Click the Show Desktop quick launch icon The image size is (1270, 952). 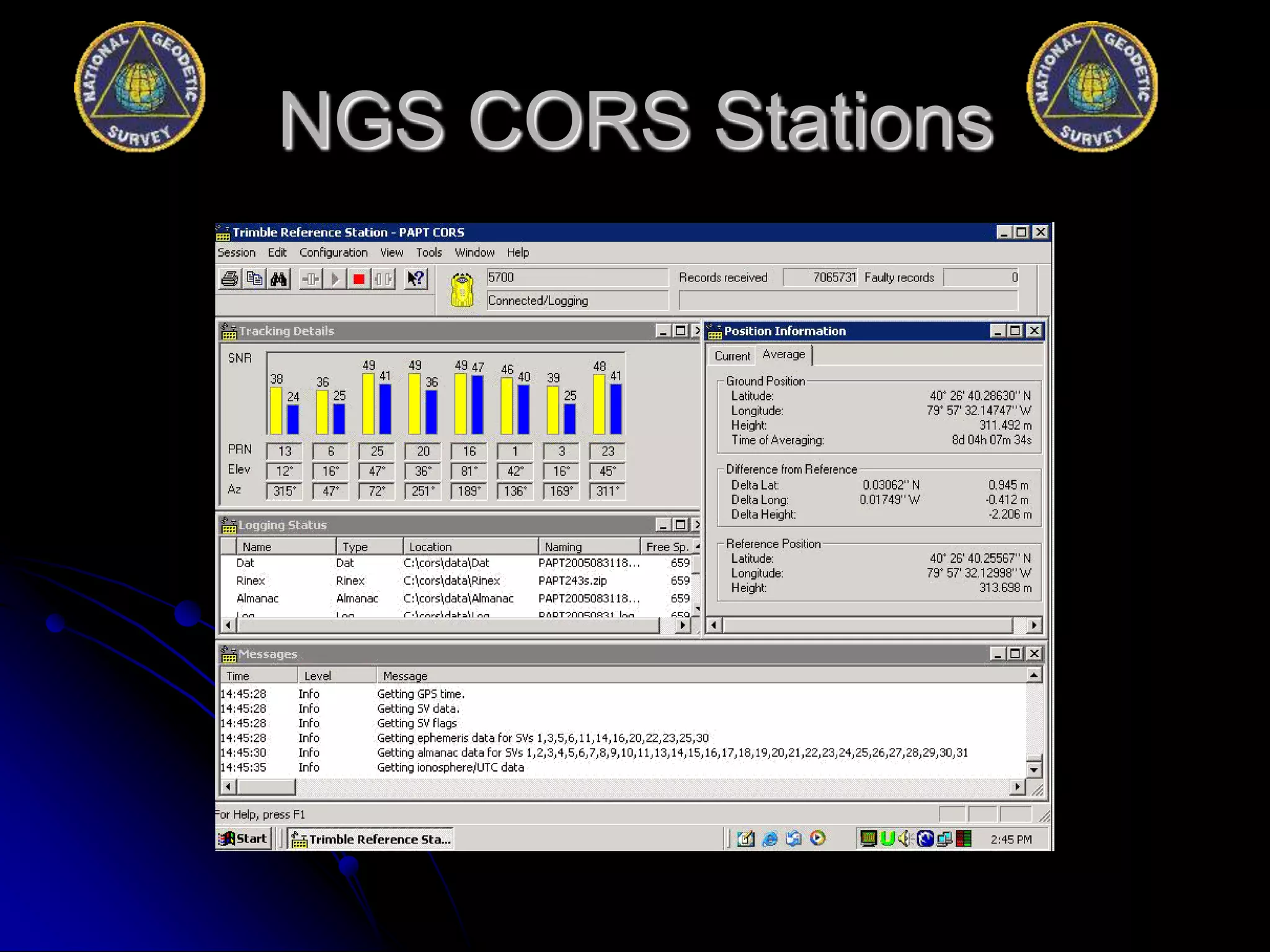745,839
